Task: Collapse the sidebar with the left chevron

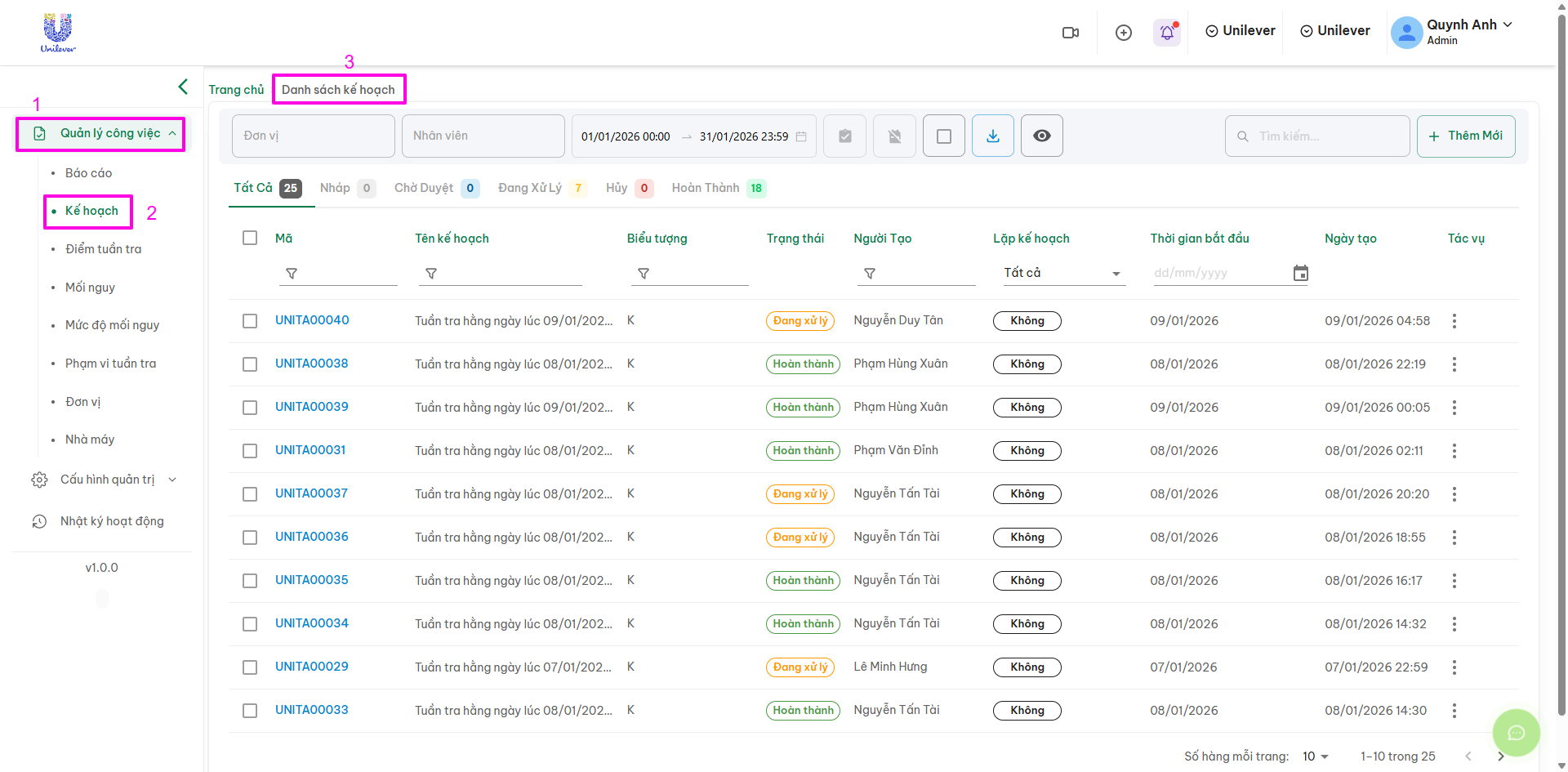Action: 183,87
